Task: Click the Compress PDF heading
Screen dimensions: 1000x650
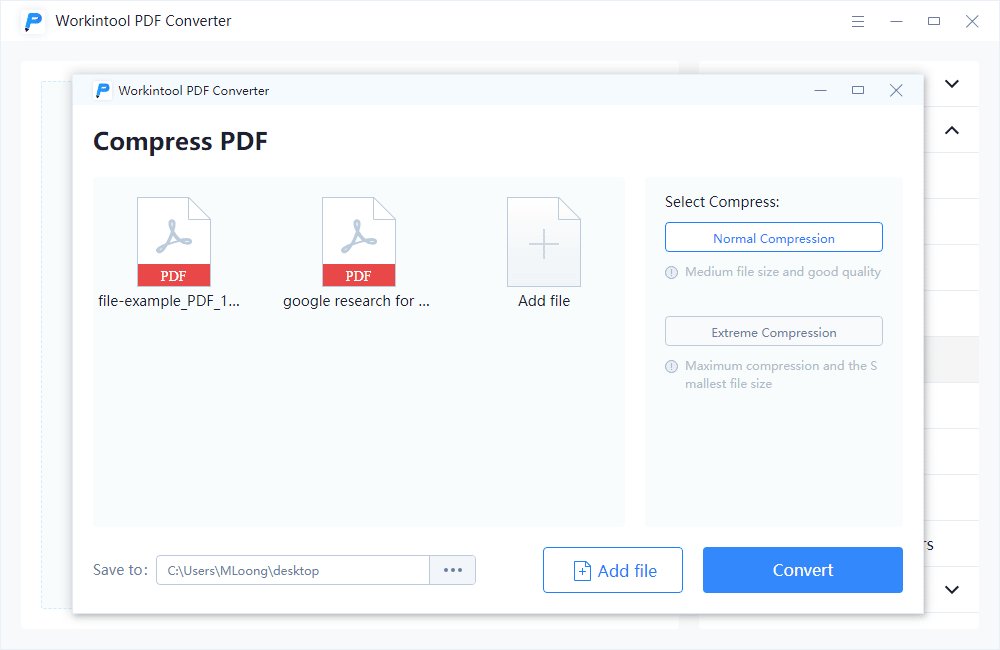Action: coord(180,142)
